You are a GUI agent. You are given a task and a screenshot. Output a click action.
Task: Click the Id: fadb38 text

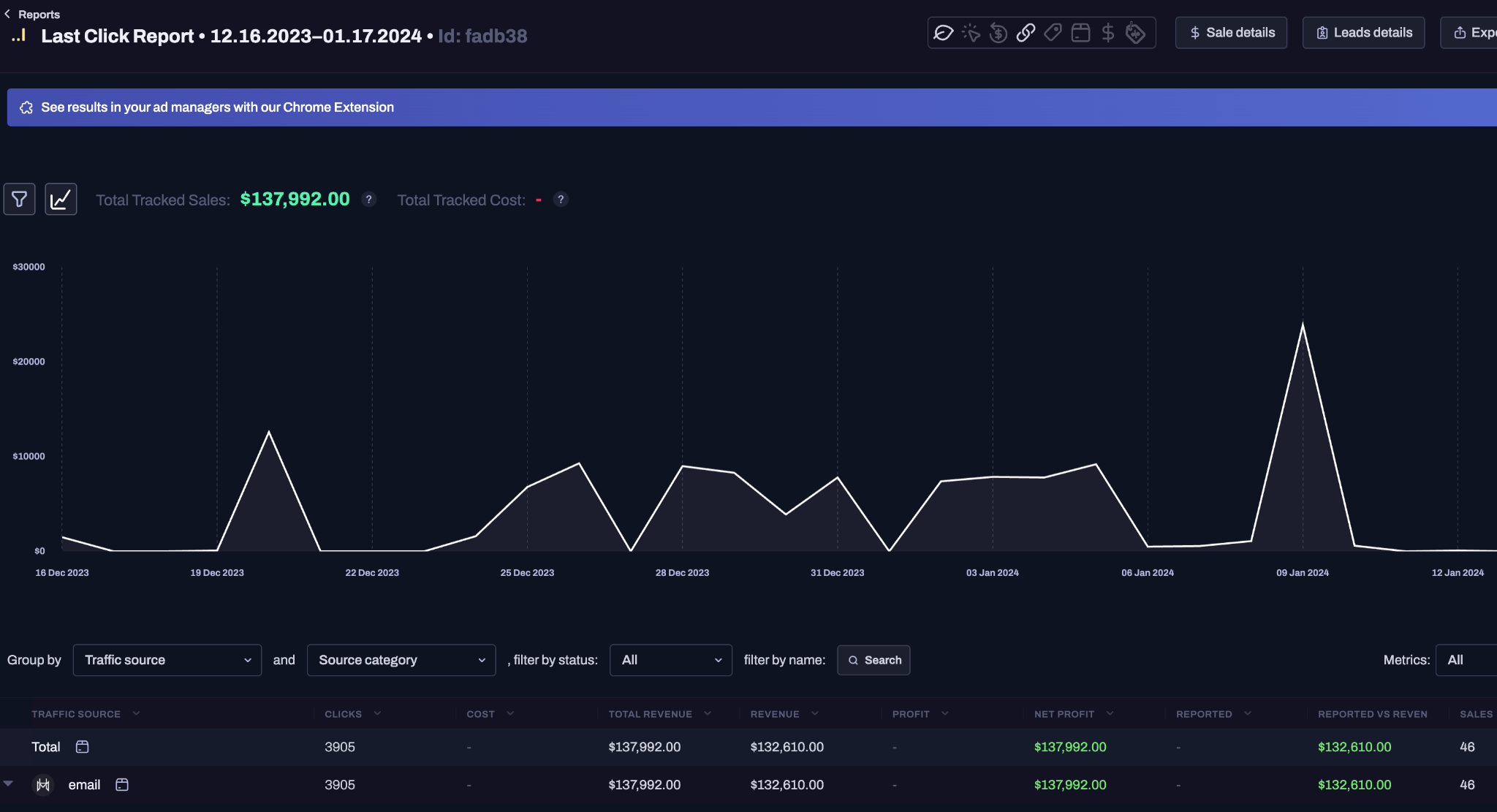click(482, 36)
